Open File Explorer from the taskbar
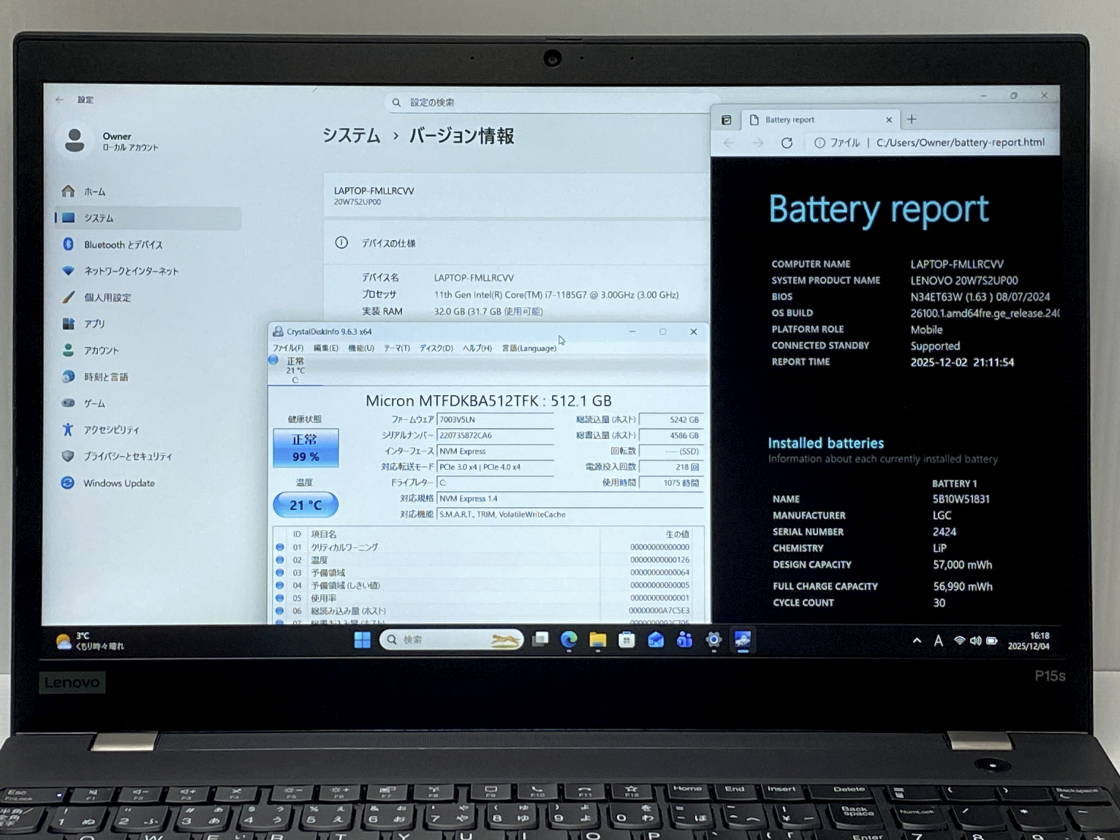1120x840 pixels. pos(598,640)
